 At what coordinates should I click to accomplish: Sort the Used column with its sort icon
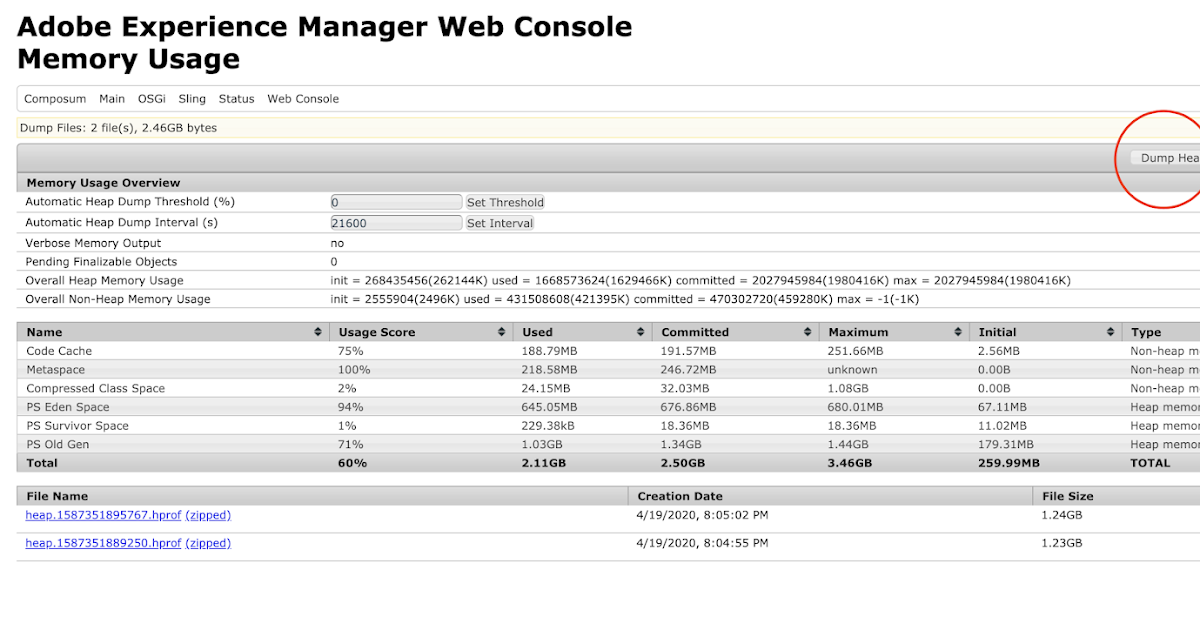641,331
